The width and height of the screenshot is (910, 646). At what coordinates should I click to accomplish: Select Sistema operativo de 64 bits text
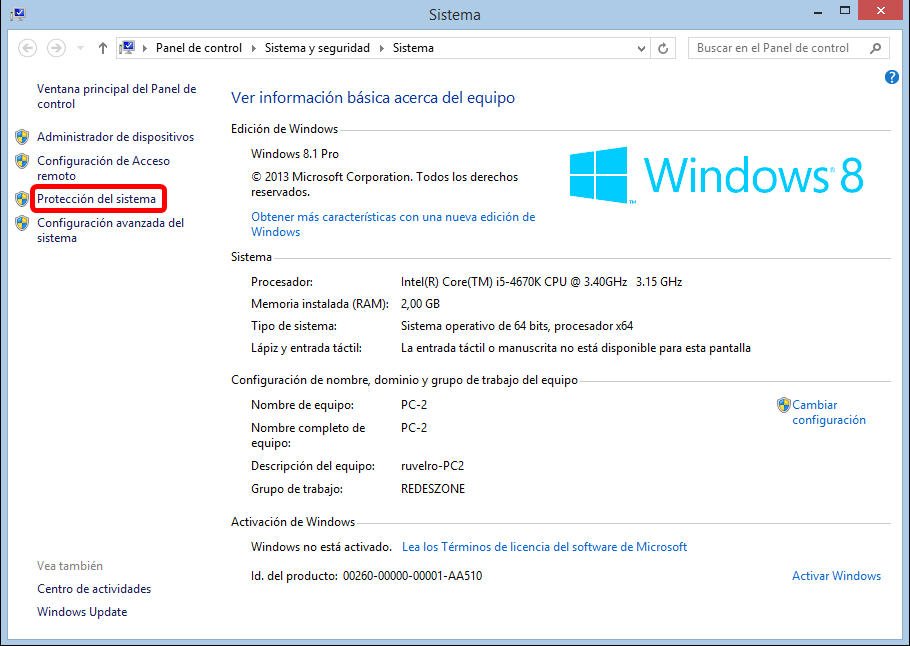point(517,326)
